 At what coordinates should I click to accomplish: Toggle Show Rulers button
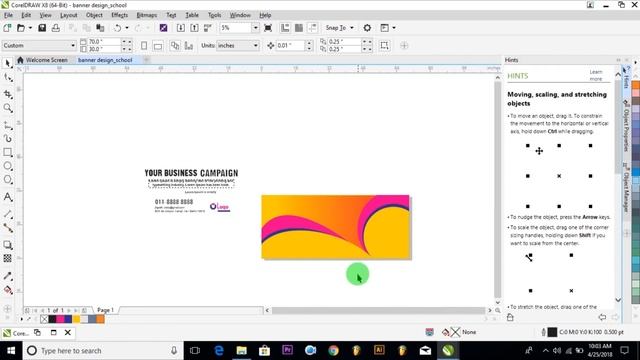pos(285,28)
